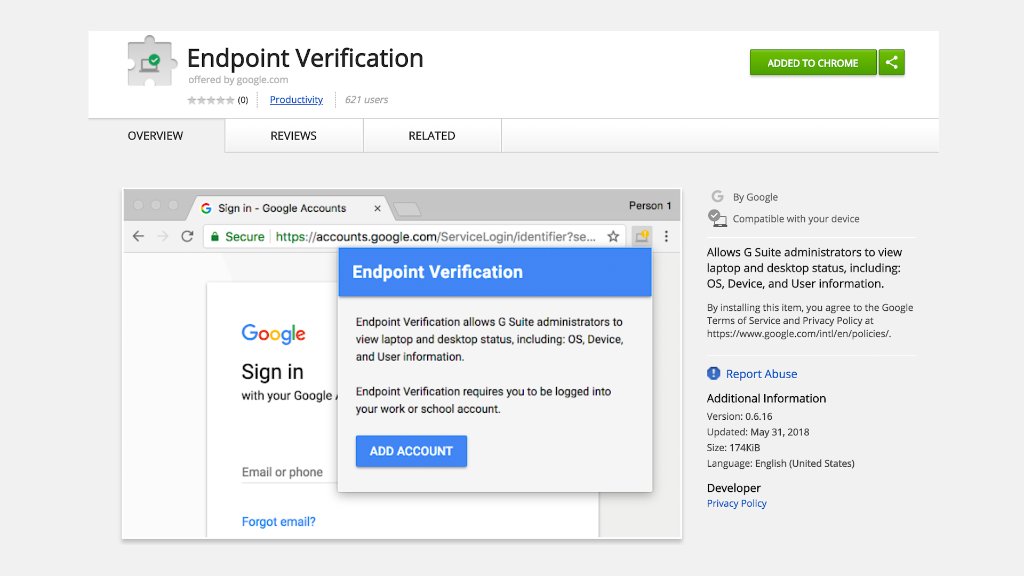Click the Endpoint Verification puzzle piece icon
Viewport: 1024px width, 576px height.
(x=152, y=61)
